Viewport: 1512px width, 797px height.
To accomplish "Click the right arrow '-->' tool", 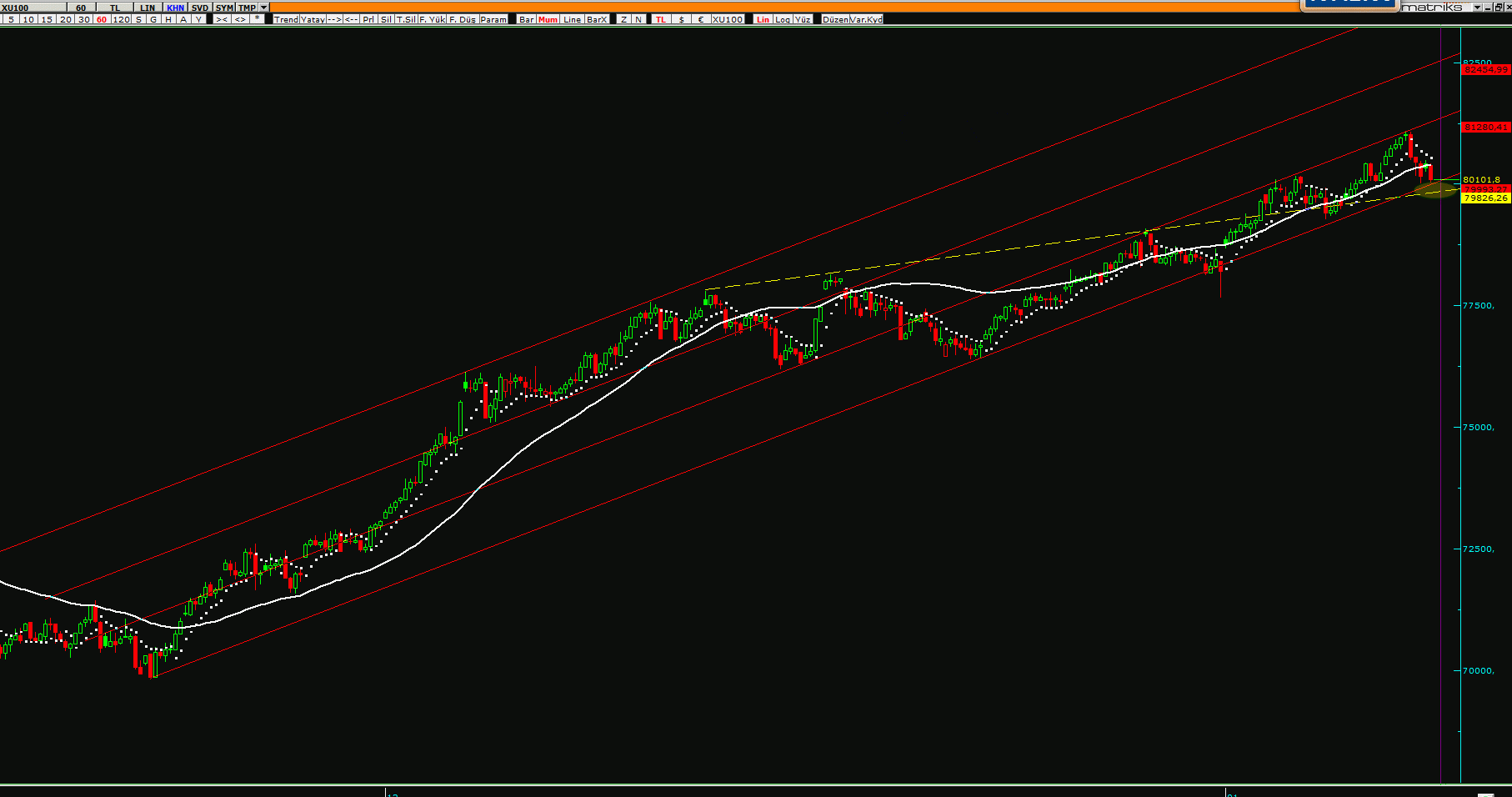I will coord(334,19).
